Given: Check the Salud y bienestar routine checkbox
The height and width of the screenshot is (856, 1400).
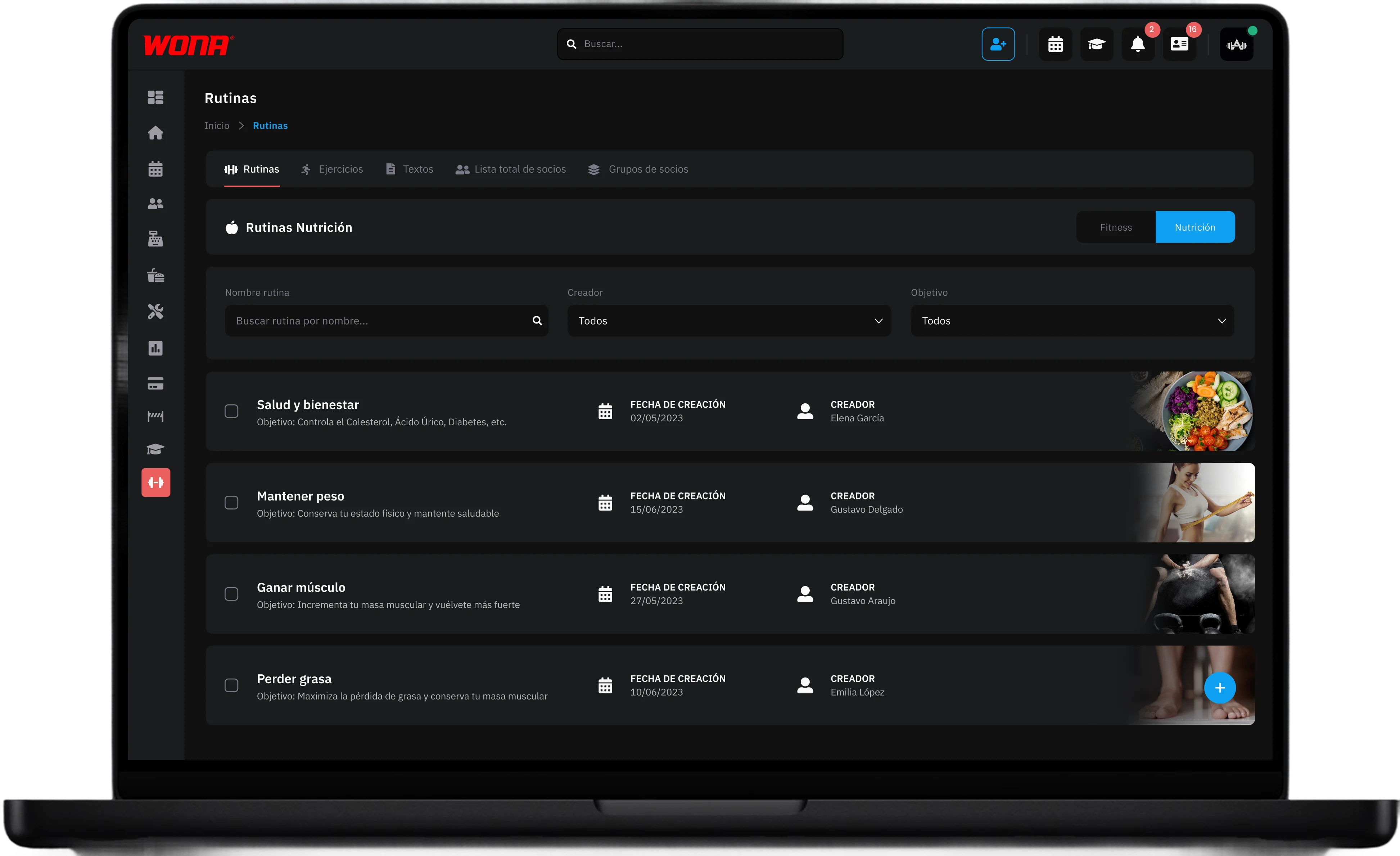Looking at the screenshot, I should click(x=231, y=411).
